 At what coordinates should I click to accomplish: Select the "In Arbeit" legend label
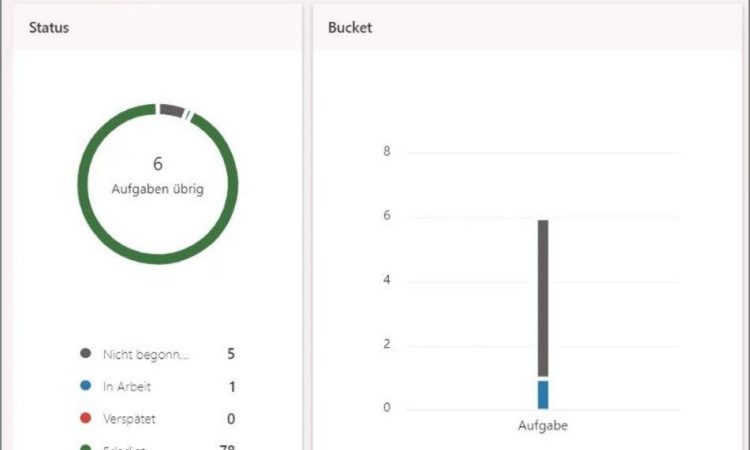click(128, 386)
